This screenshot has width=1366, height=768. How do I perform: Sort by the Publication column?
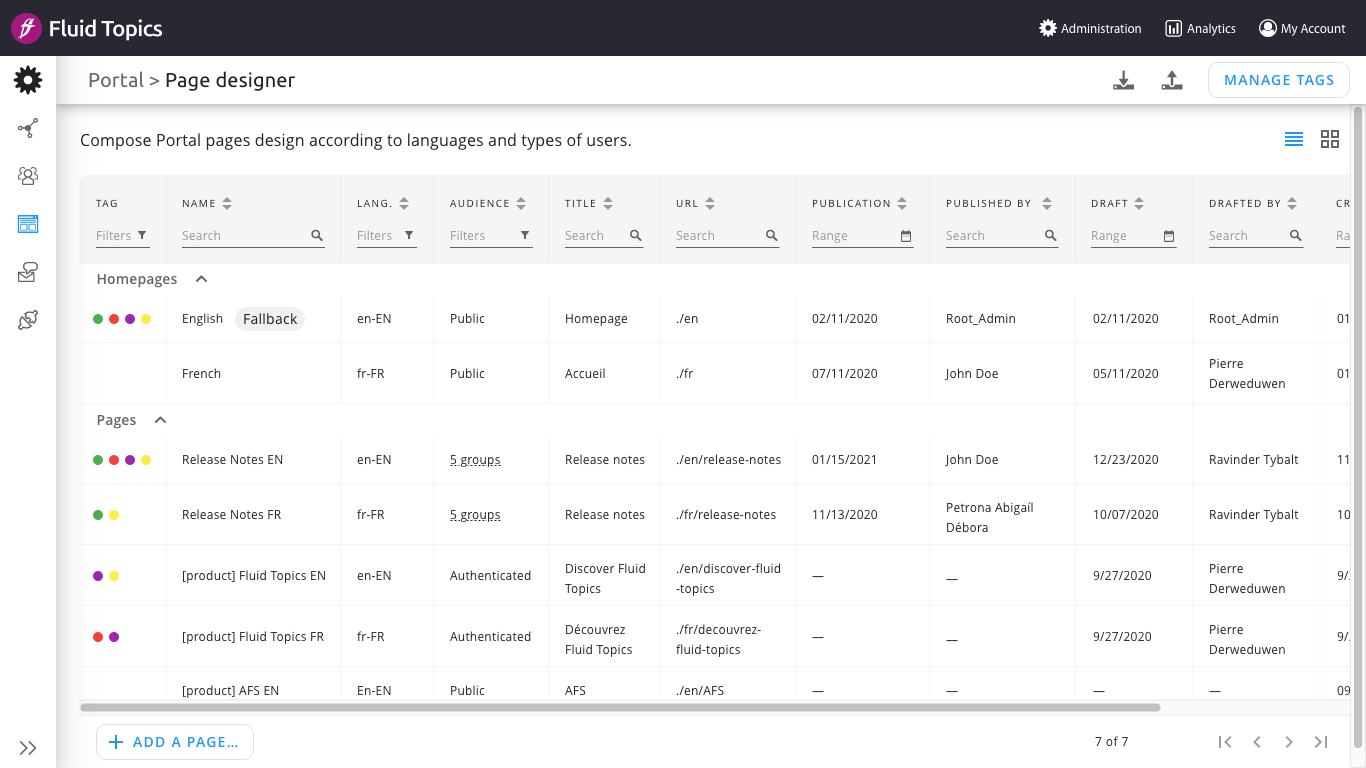pos(902,203)
